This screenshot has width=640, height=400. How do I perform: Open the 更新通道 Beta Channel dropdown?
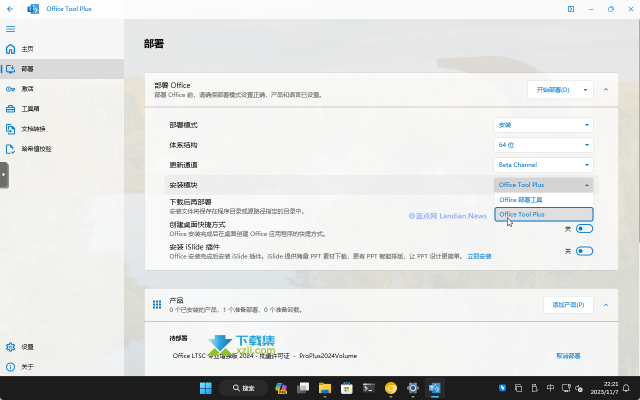tap(543, 165)
